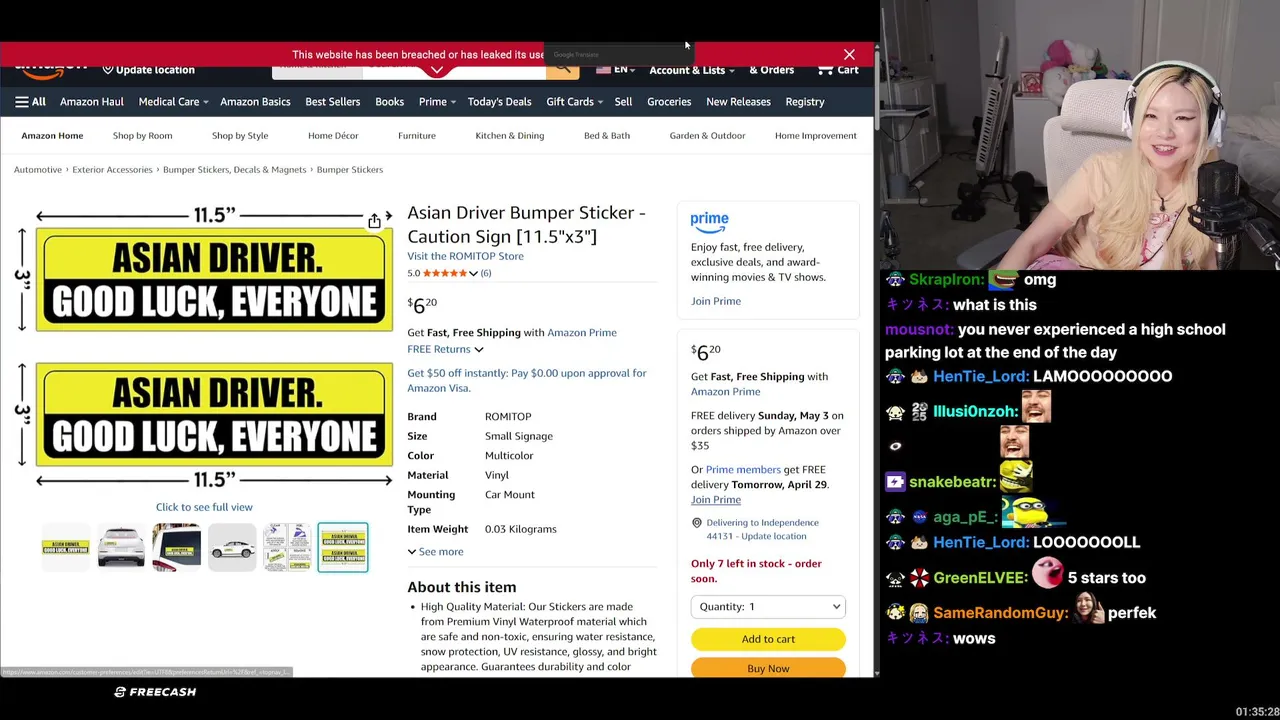This screenshot has width=1280, height=720.
Task: Open Bed & Bath category
Action: pyautogui.click(x=607, y=136)
